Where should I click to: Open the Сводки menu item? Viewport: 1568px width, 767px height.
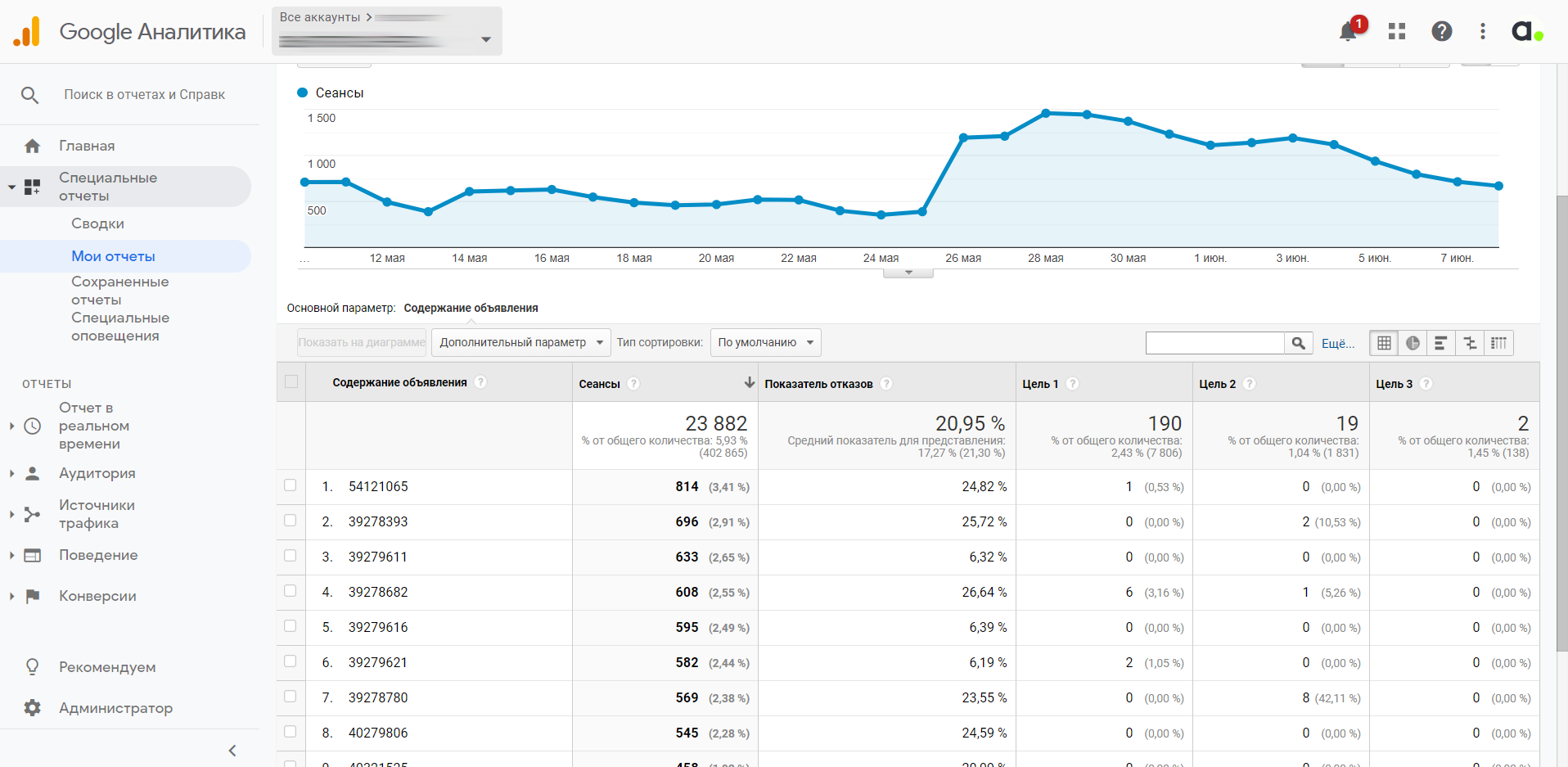pos(97,223)
